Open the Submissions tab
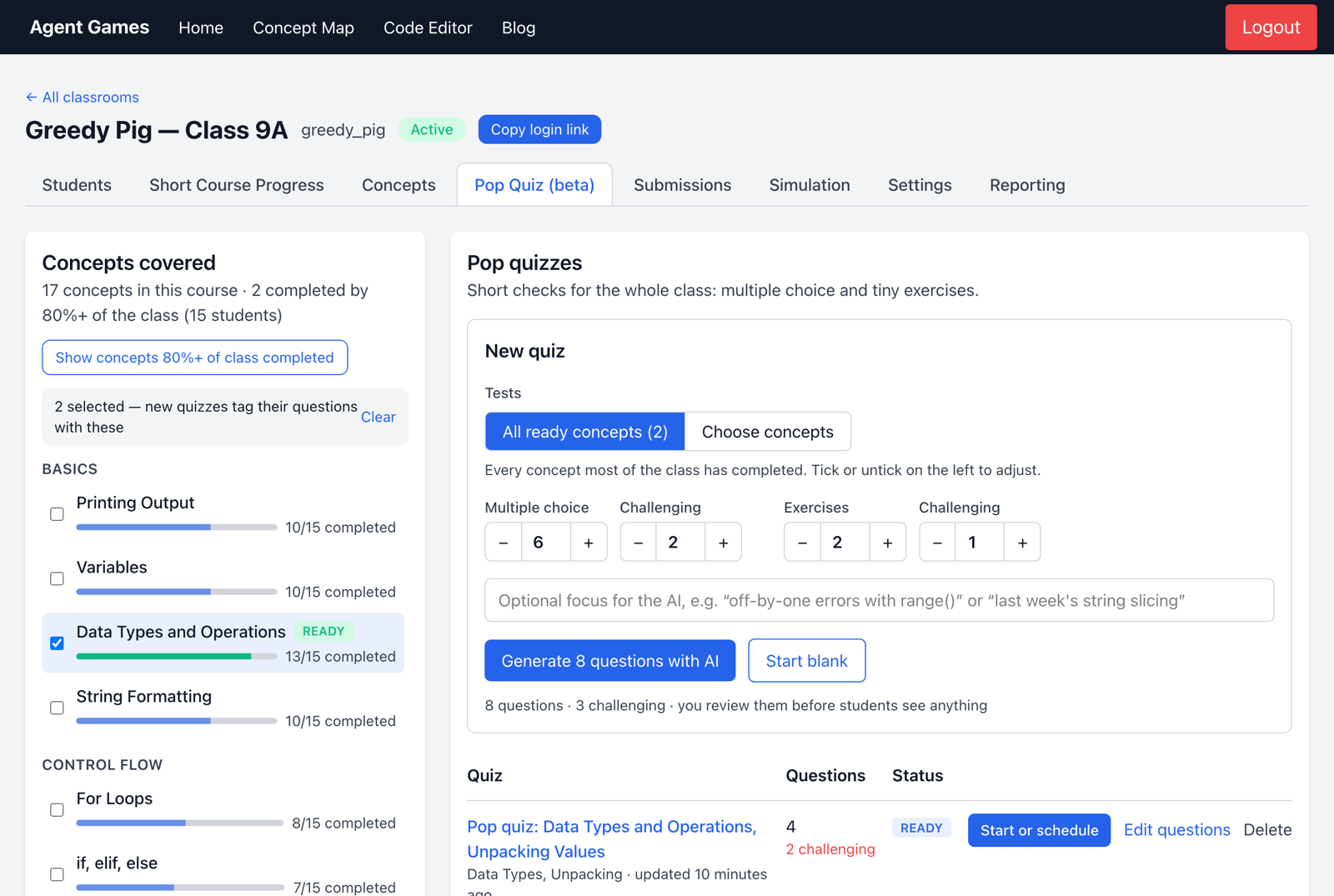The image size is (1334, 896). coord(683,185)
